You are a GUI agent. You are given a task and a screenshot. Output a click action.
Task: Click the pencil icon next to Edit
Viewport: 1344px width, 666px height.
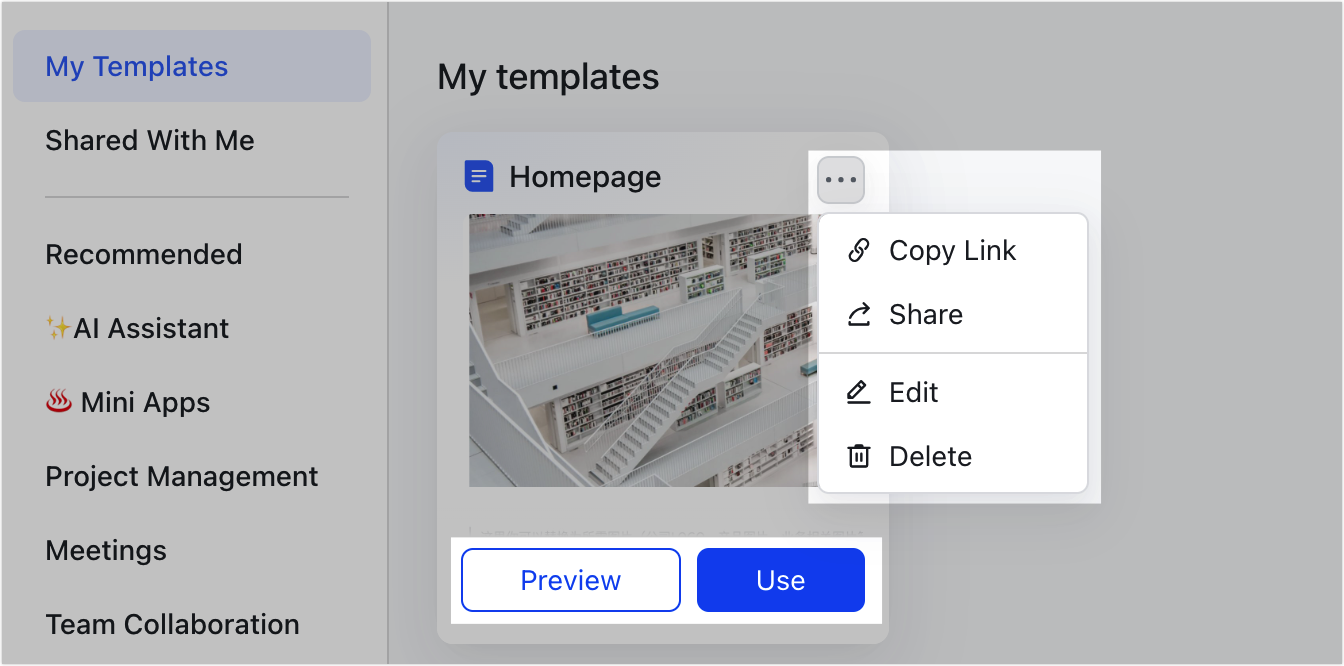[x=858, y=392]
